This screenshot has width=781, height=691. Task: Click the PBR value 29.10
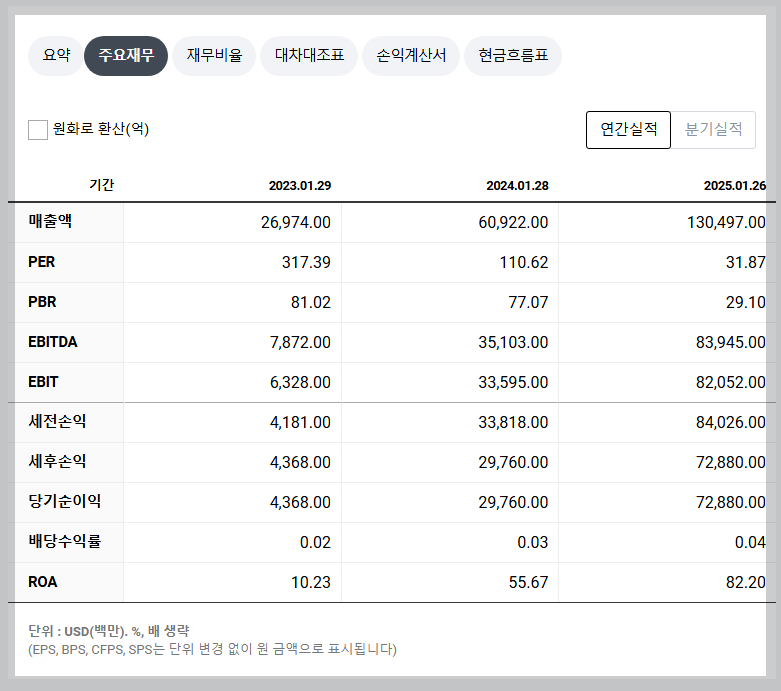(746, 302)
